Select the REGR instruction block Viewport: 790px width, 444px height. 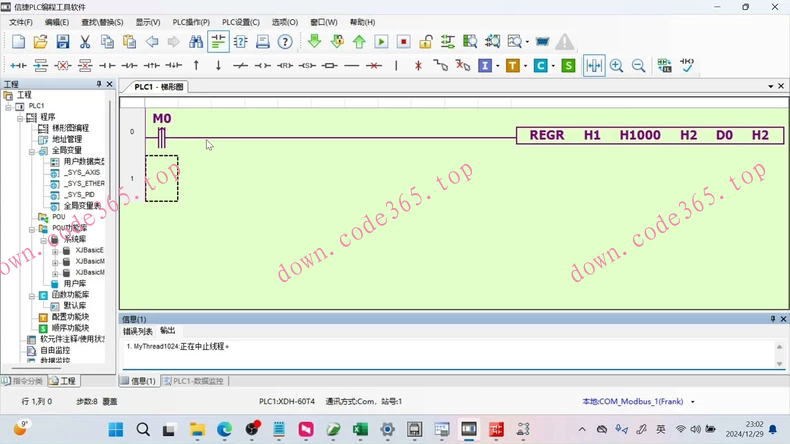click(650, 135)
